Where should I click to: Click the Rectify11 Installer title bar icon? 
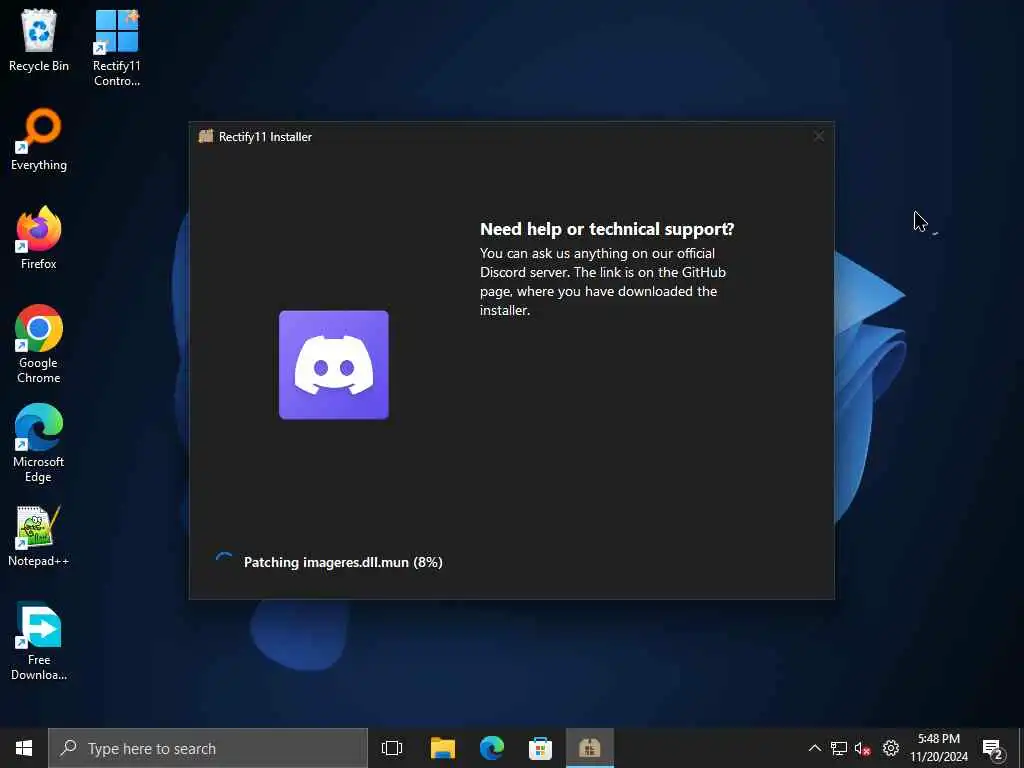(x=206, y=136)
